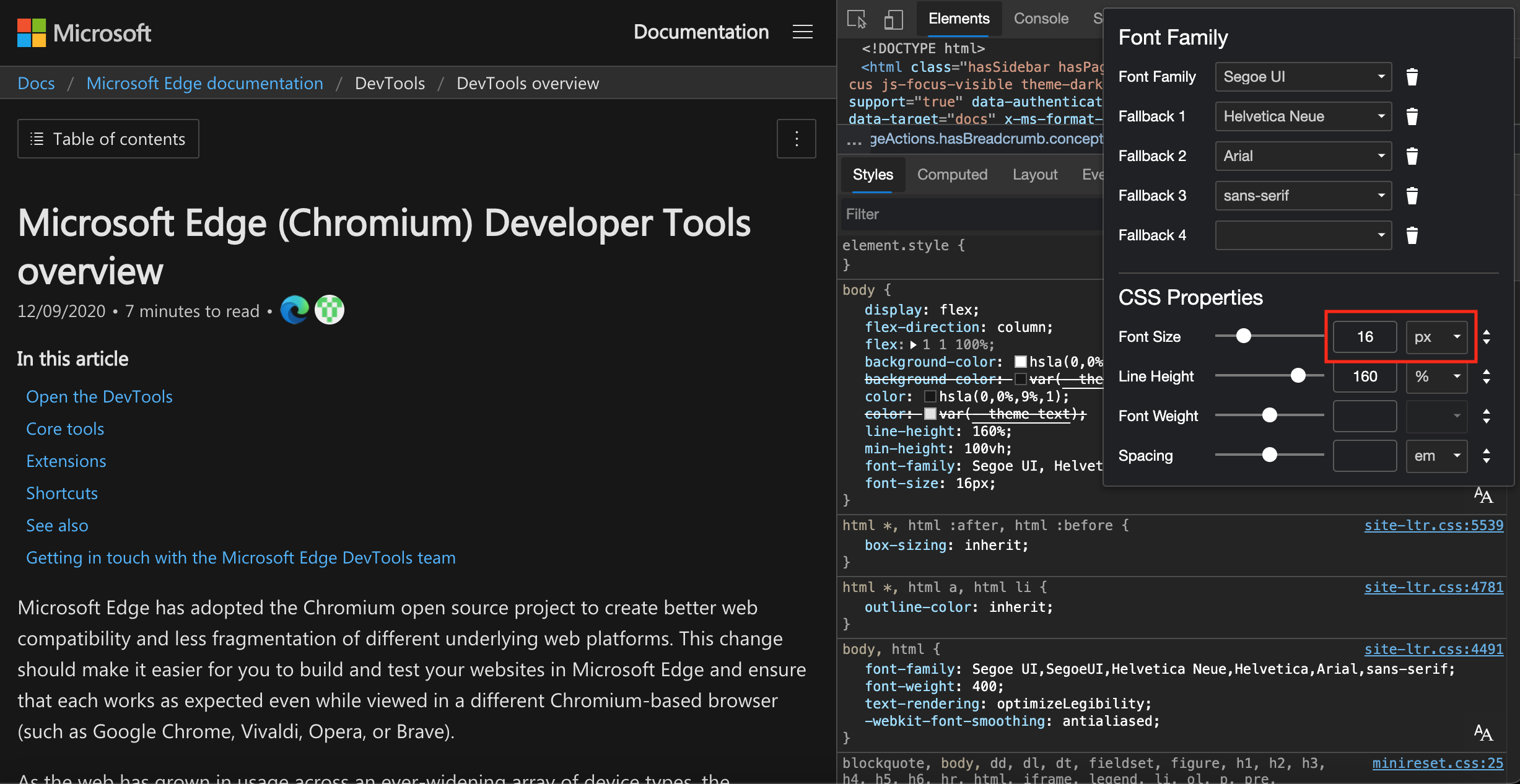This screenshot has height=784, width=1520.
Task: Select the Computed styles tab
Action: (x=951, y=174)
